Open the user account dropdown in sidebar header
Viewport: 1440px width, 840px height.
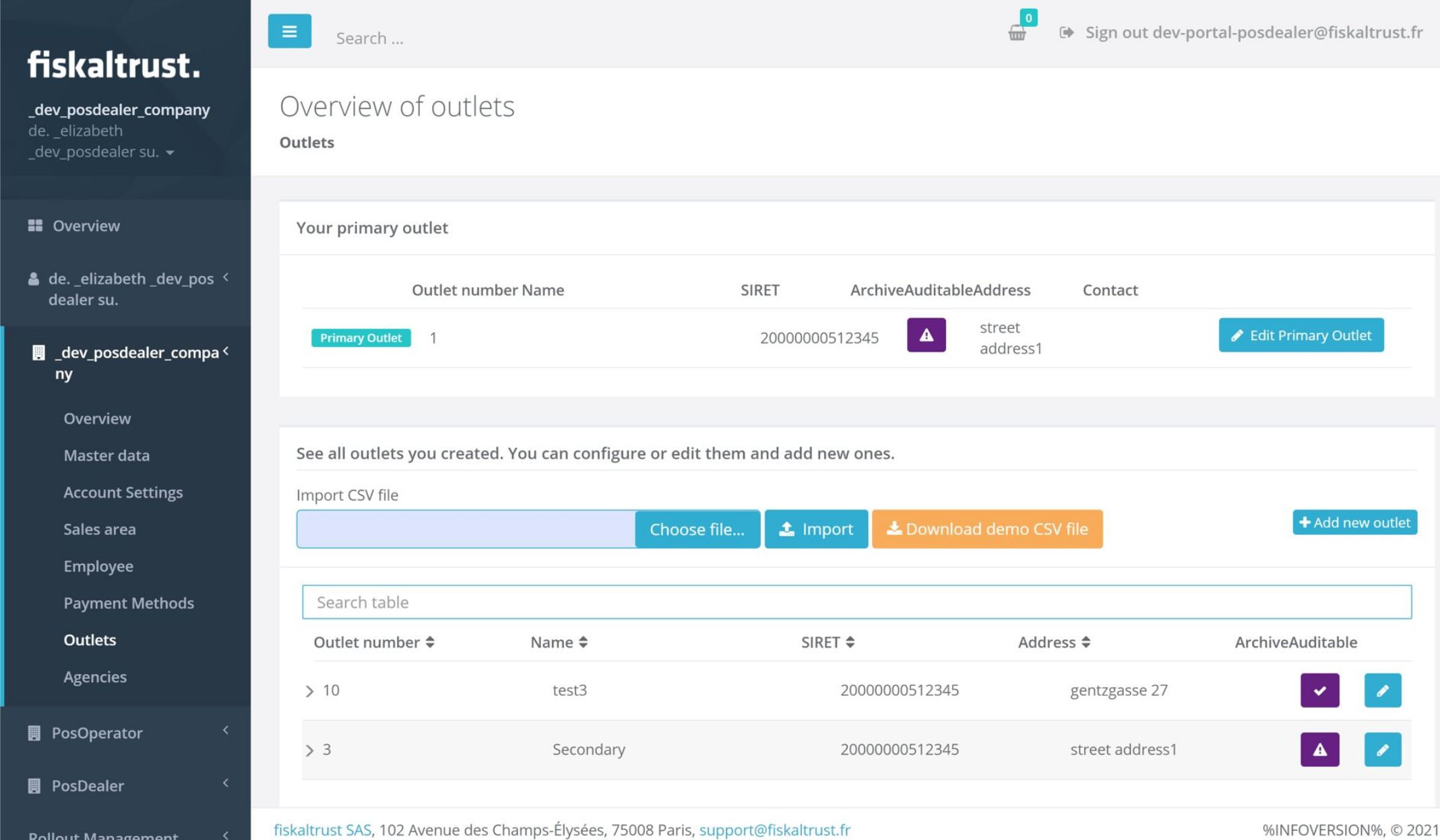pyautogui.click(x=170, y=153)
